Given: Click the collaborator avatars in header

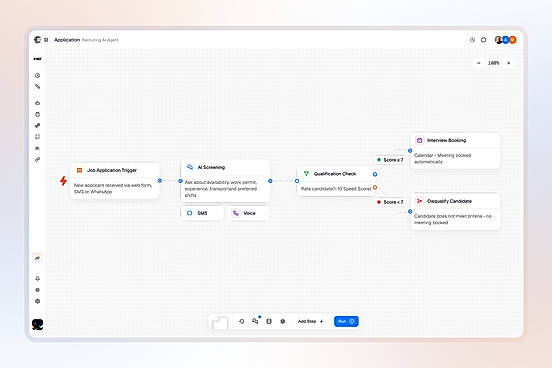Looking at the screenshot, I should coord(506,40).
